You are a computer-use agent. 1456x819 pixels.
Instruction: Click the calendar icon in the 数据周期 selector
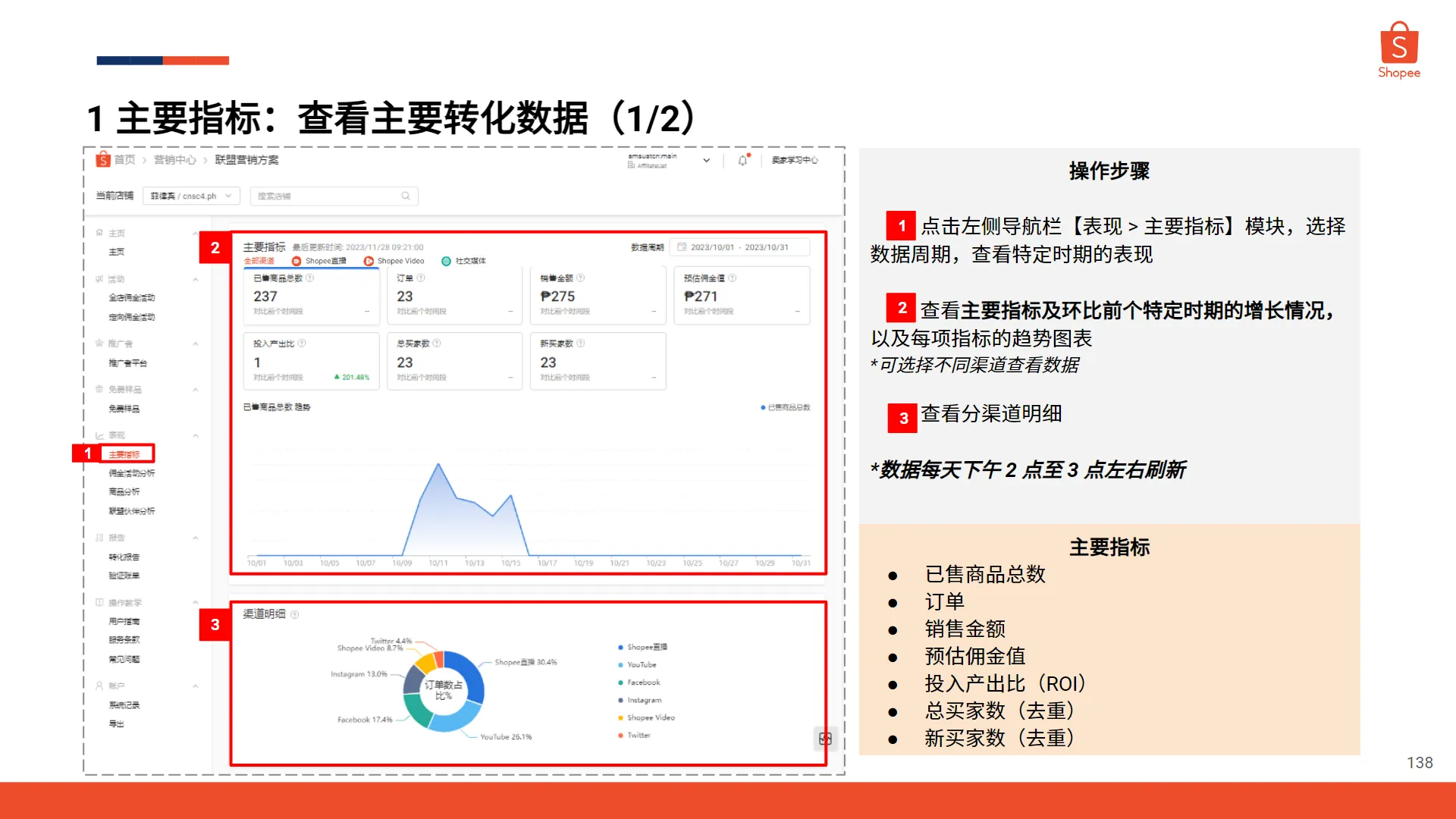pos(682,247)
